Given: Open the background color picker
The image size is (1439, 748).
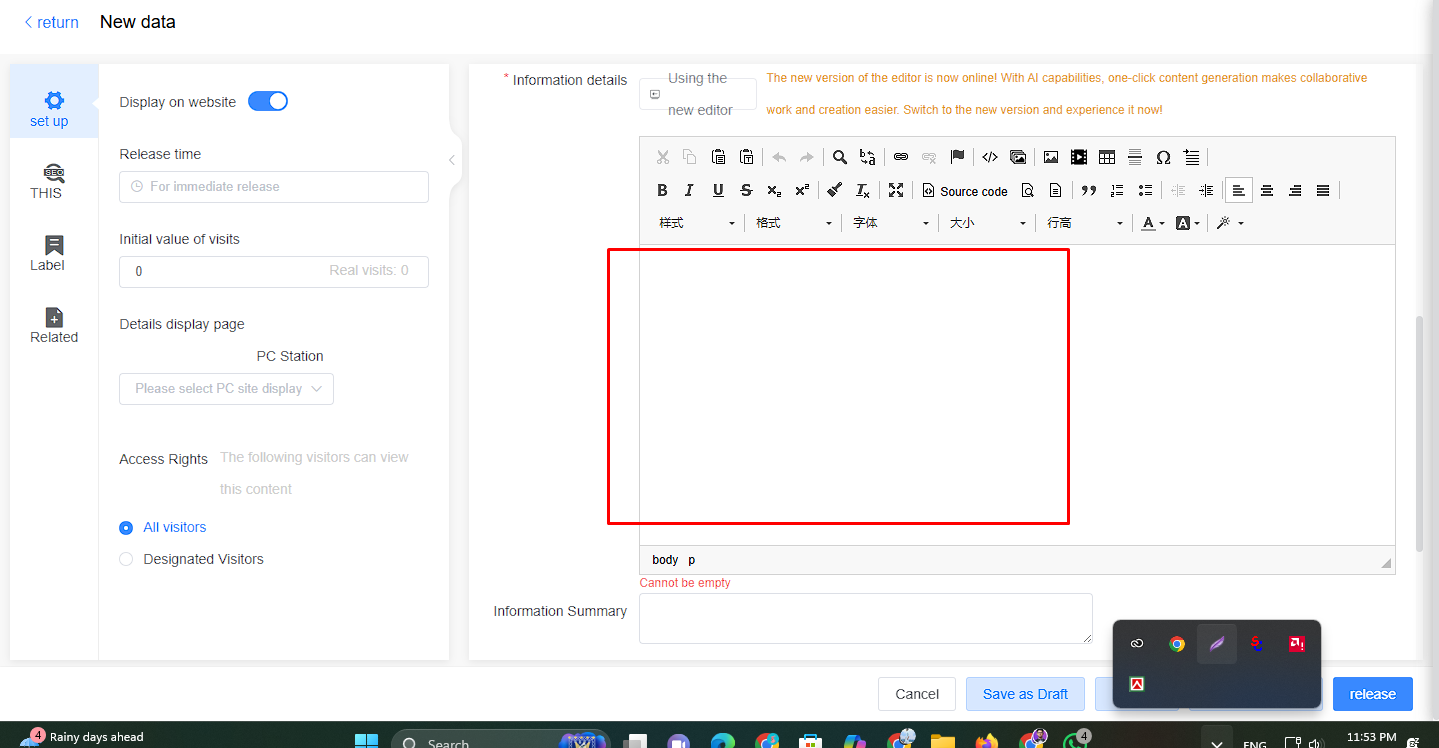Looking at the screenshot, I should click(x=1188, y=223).
